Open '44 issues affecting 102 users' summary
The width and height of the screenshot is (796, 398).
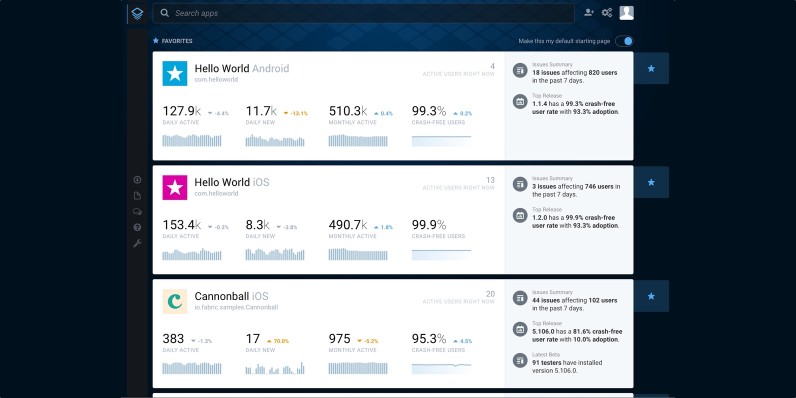[575, 304]
